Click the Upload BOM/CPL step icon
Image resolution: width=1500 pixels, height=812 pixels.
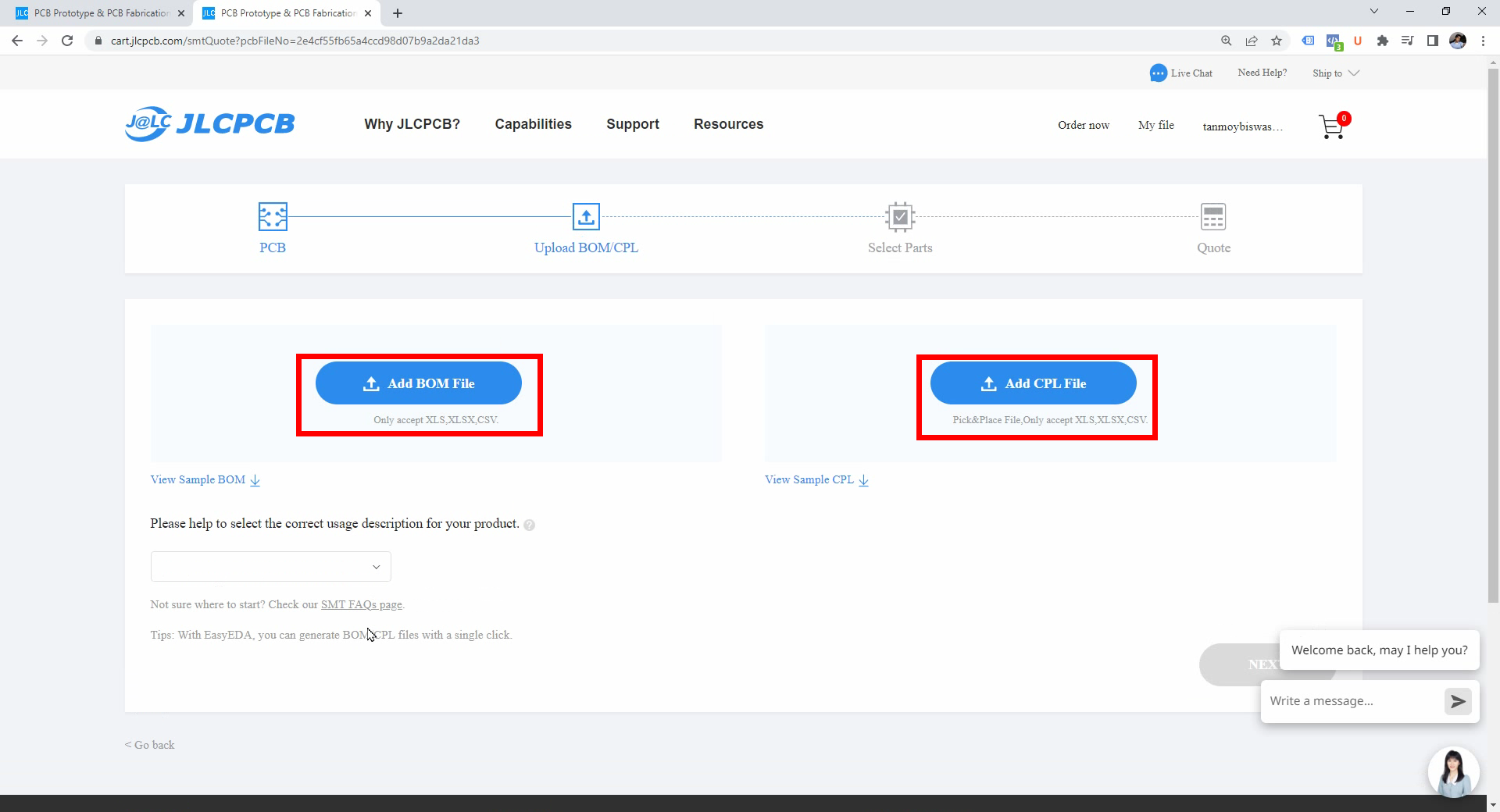coord(586,216)
